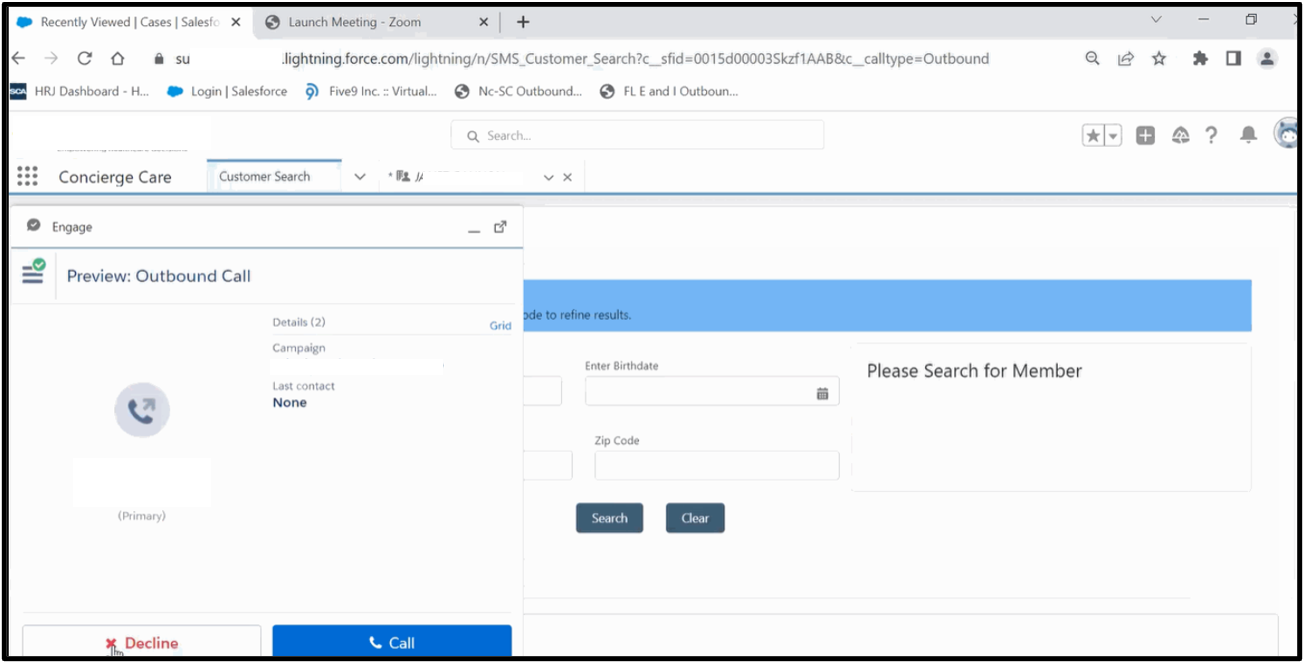Open the Engage menu hamburger icon
Viewport: 1306px width, 662px height.
click(33, 272)
